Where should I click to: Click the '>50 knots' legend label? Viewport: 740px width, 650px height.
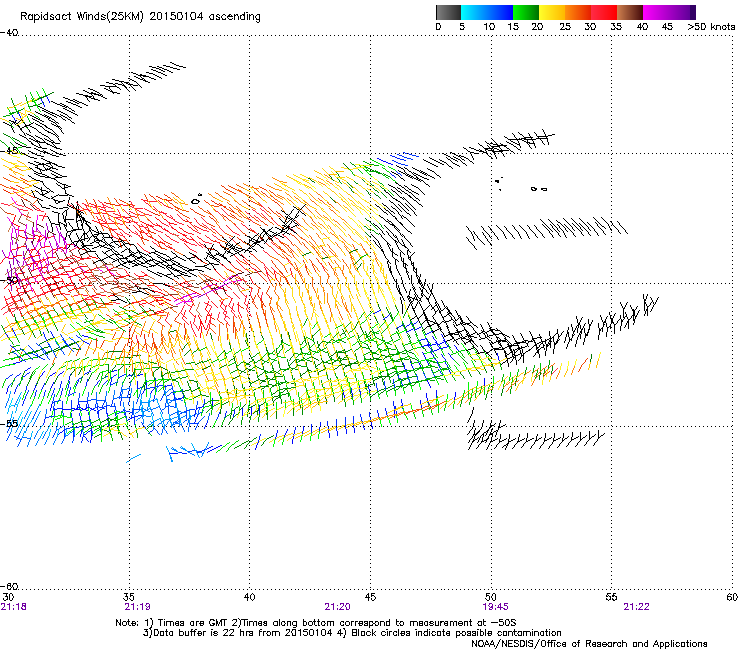pyautogui.click(x=711, y=27)
